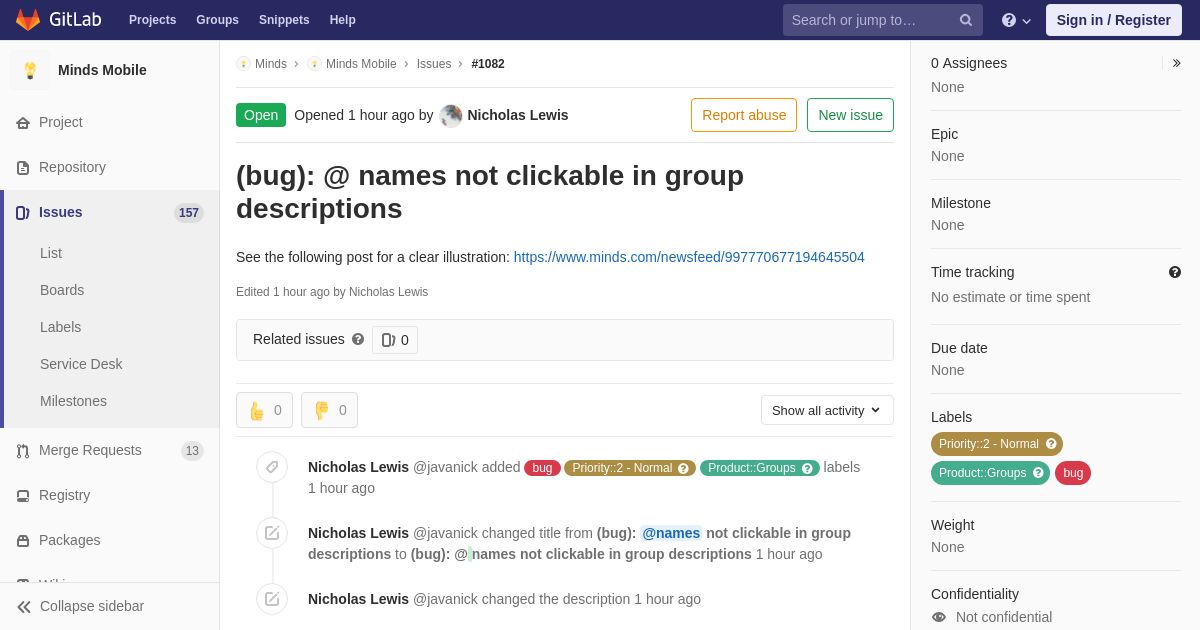This screenshot has height=630, width=1200.
Task: Open the Help menu item
Action: coord(343,20)
